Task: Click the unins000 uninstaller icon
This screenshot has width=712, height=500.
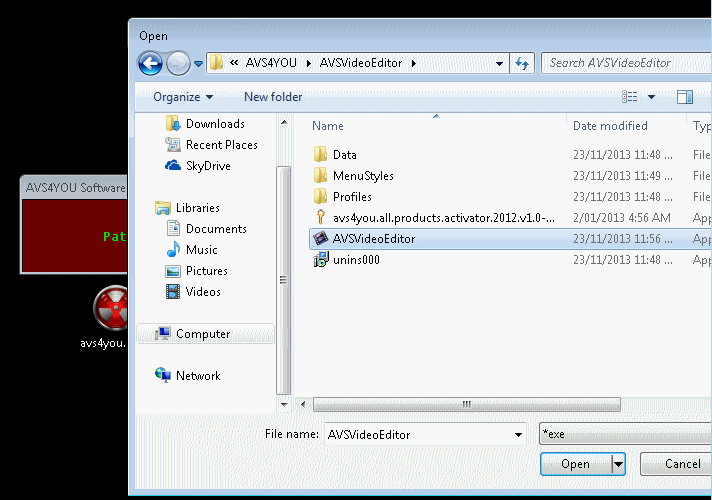Action: pos(321,259)
